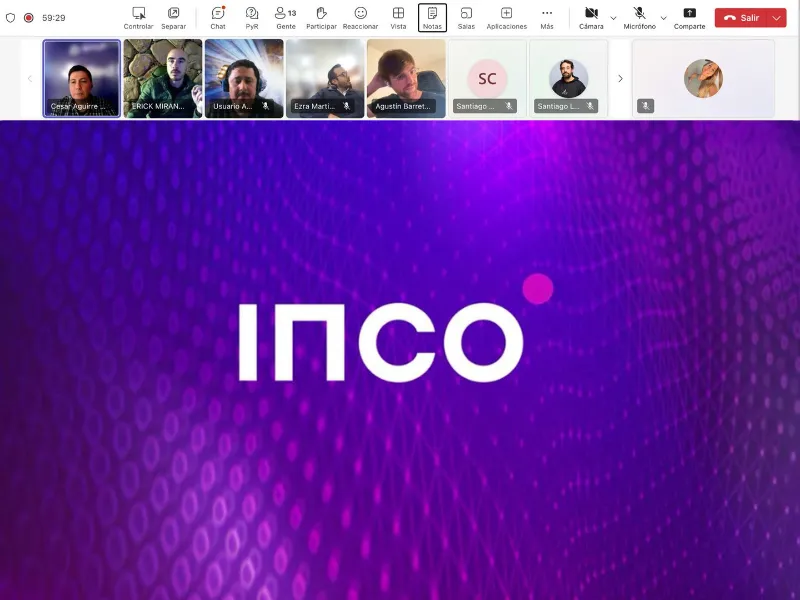Turn on the Cámara

click(x=591, y=17)
